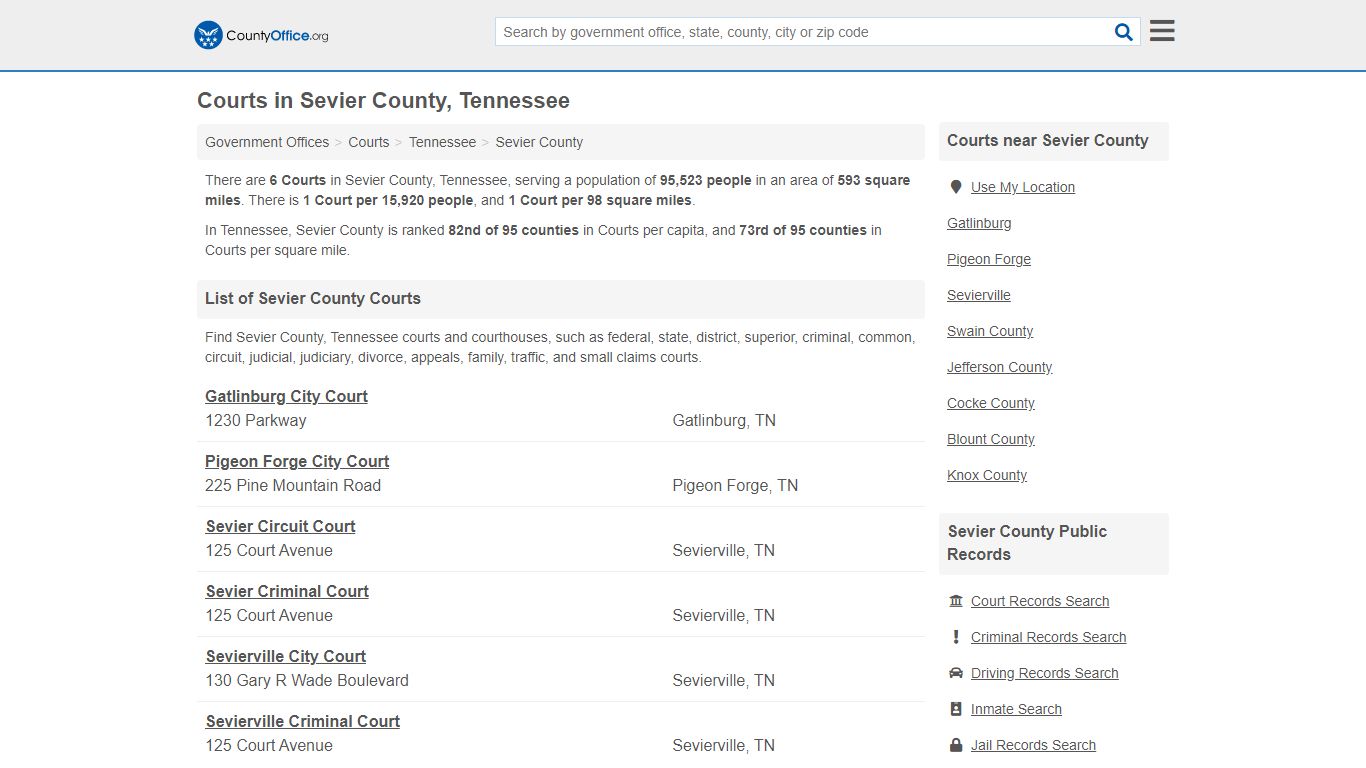Click the courthouse icon beside Court Records Search
The height and width of the screenshot is (768, 1366).
956,601
